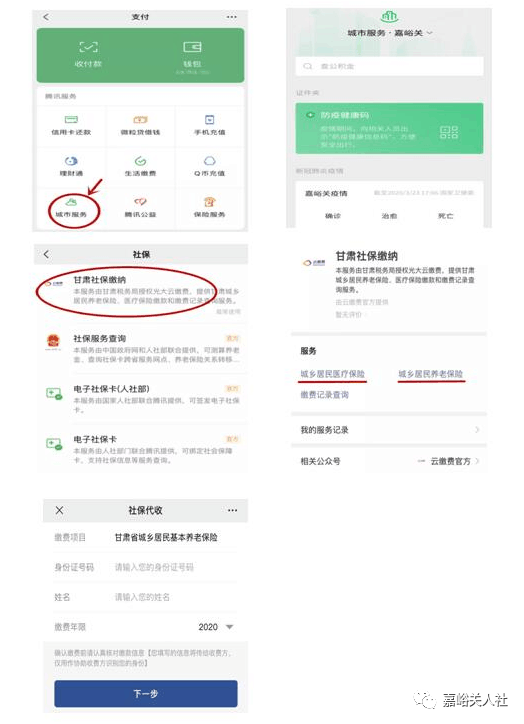Close the 社保代收 page

tap(59, 510)
